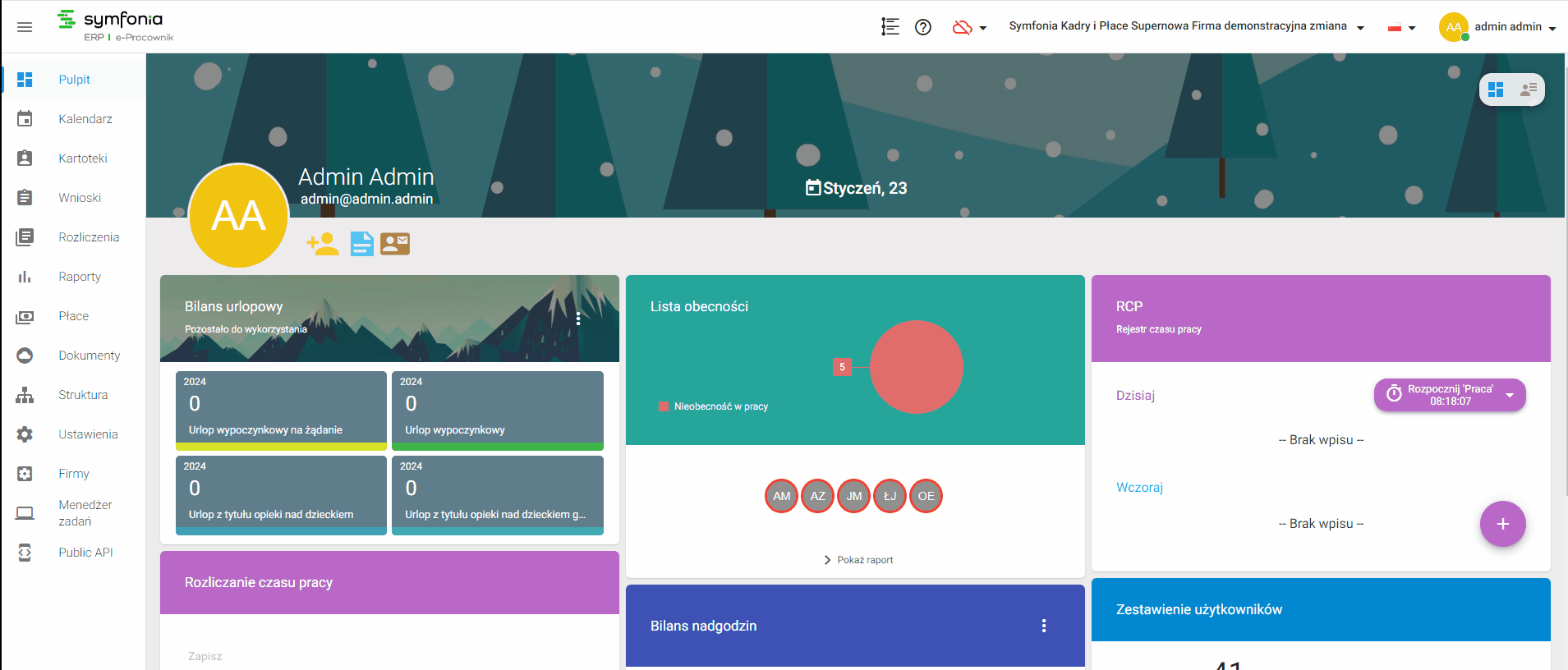The image size is (1568, 670).
Task: Switch to person list view toggle
Action: [x=1528, y=89]
